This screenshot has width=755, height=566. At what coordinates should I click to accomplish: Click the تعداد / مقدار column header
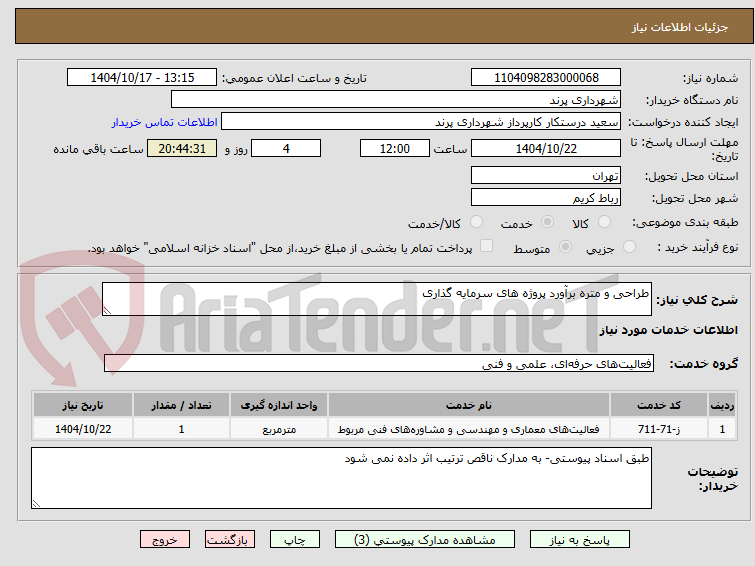click(182, 405)
